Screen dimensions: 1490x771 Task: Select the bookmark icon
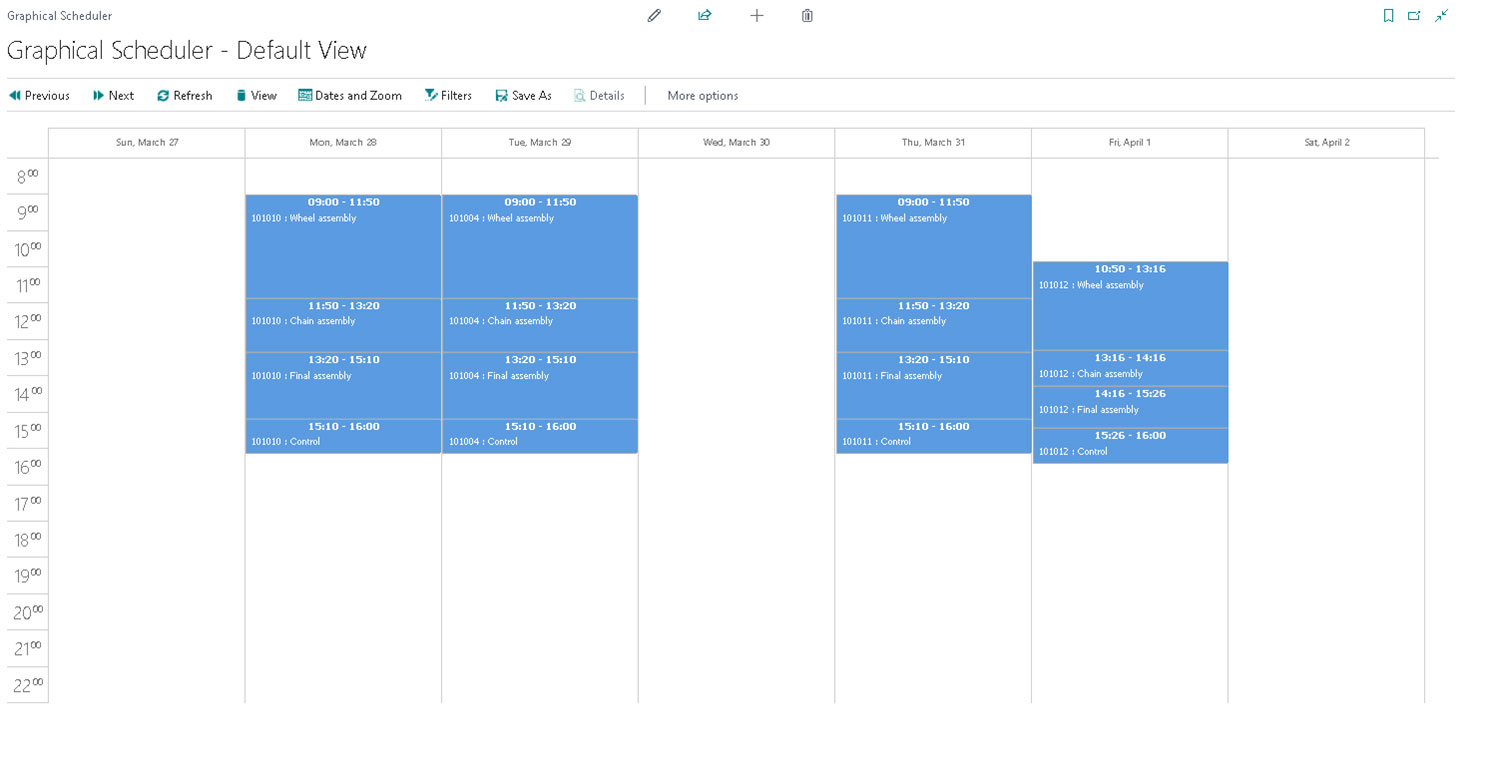pyautogui.click(x=1389, y=15)
